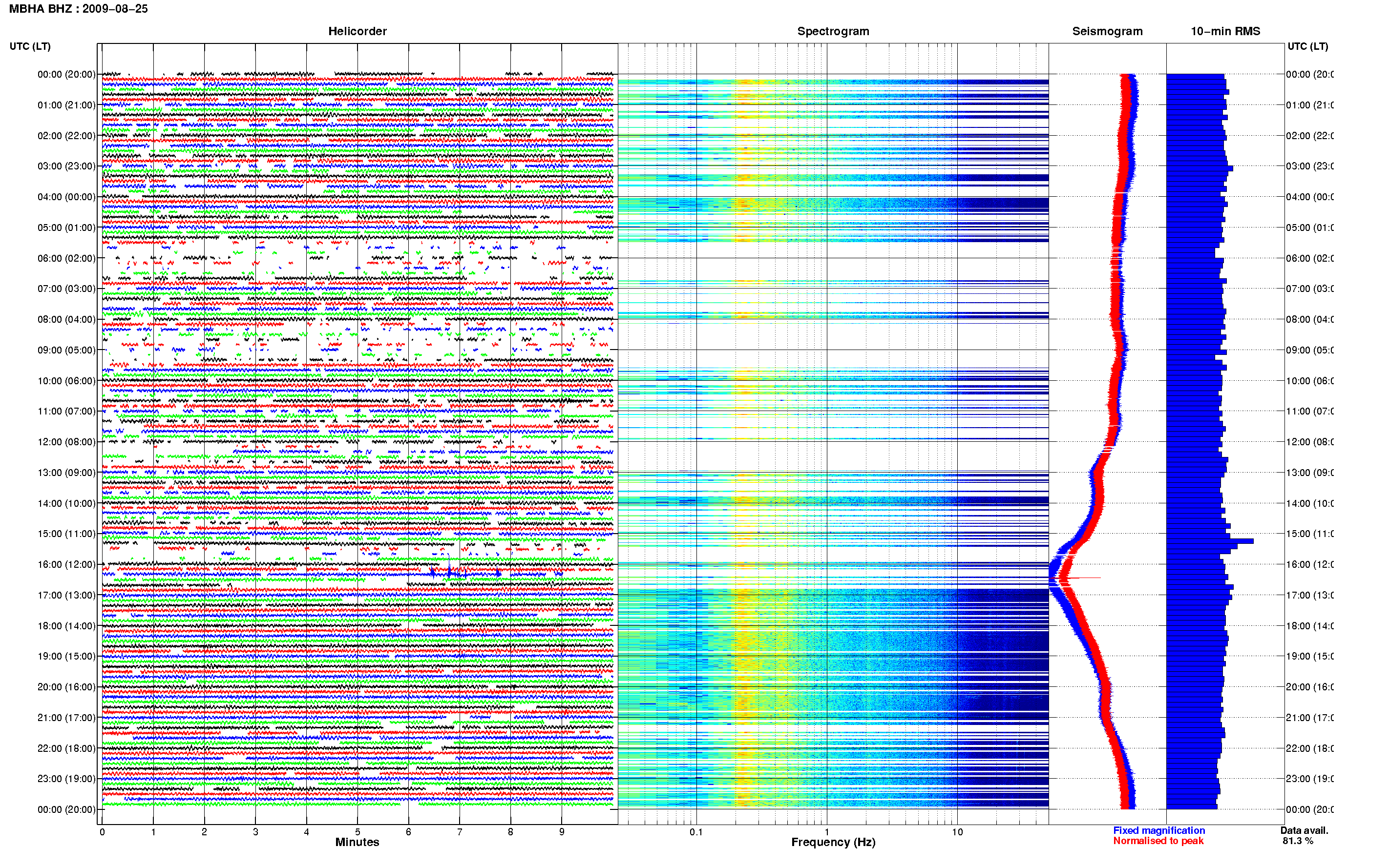1389x868 pixels.
Task: Click tick 7 on the Minutes axis
Action: tap(460, 831)
